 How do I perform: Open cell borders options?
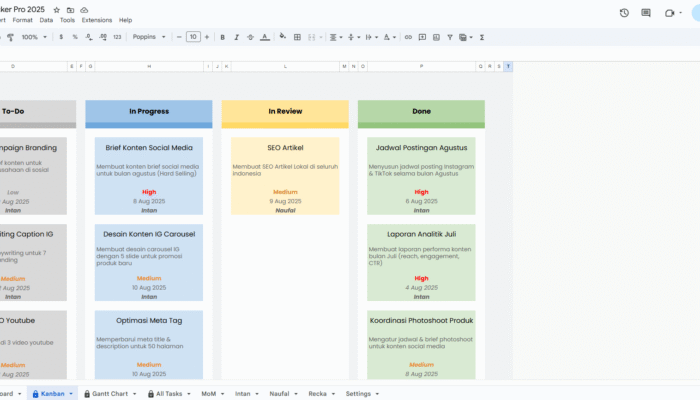(x=297, y=37)
